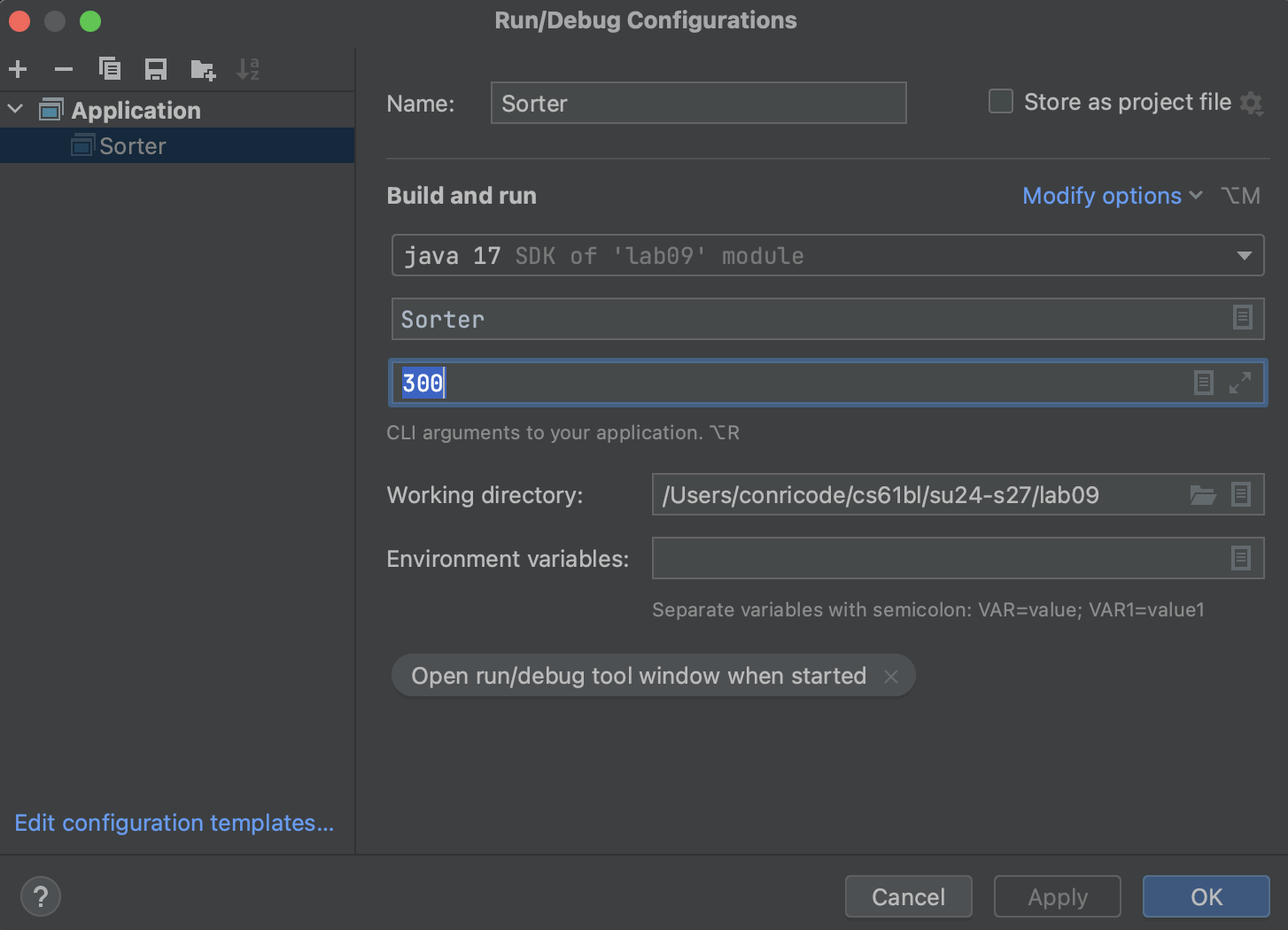Confirm with the OK button
Viewport: 1288px width, 930px height.
coord(1207,896)
